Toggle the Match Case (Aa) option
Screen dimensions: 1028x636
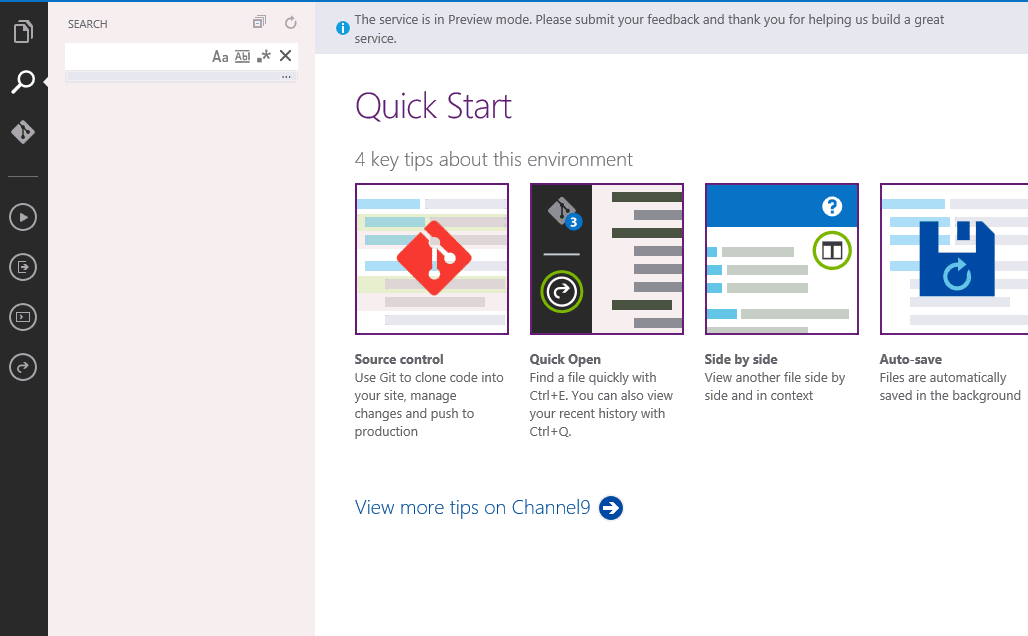coord(220,57)
